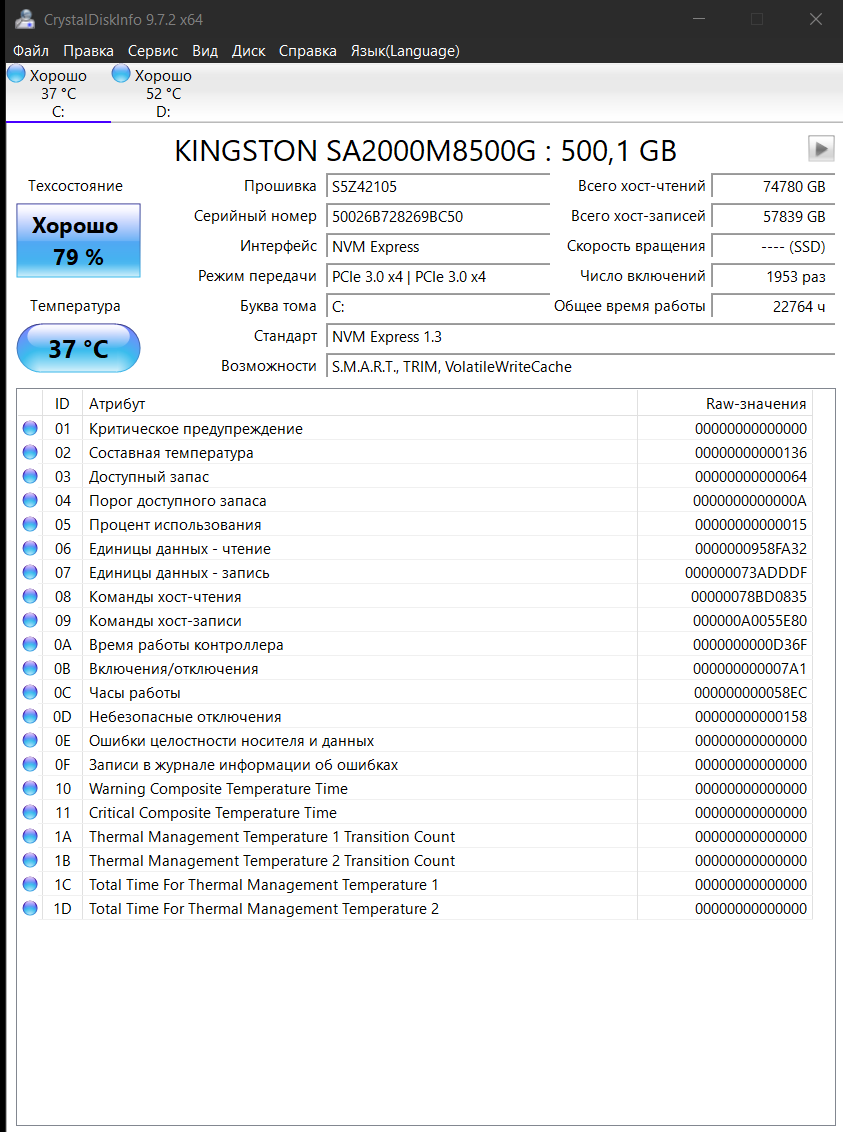The image size is (843, 1132).
Task: Open the Диск menu
Action: coord(248,51)
